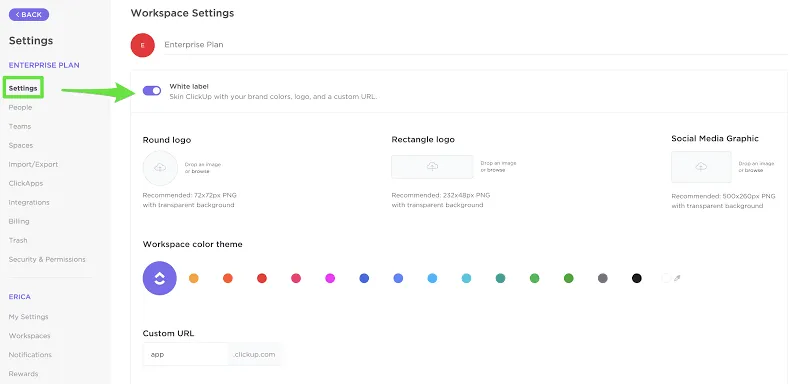Click the red Enterprise Plan workspace avatar
This screenshot has width=799, height=384.
(x=143, y=45)
